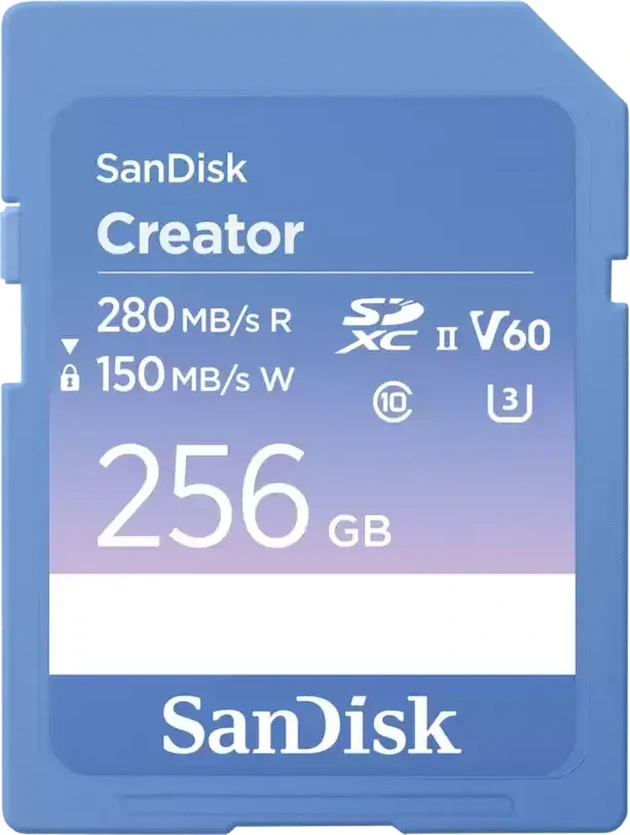Click the Creator product name
This screenshot has width=630, height=835.
pyautogui.click(x=200, y=233)
